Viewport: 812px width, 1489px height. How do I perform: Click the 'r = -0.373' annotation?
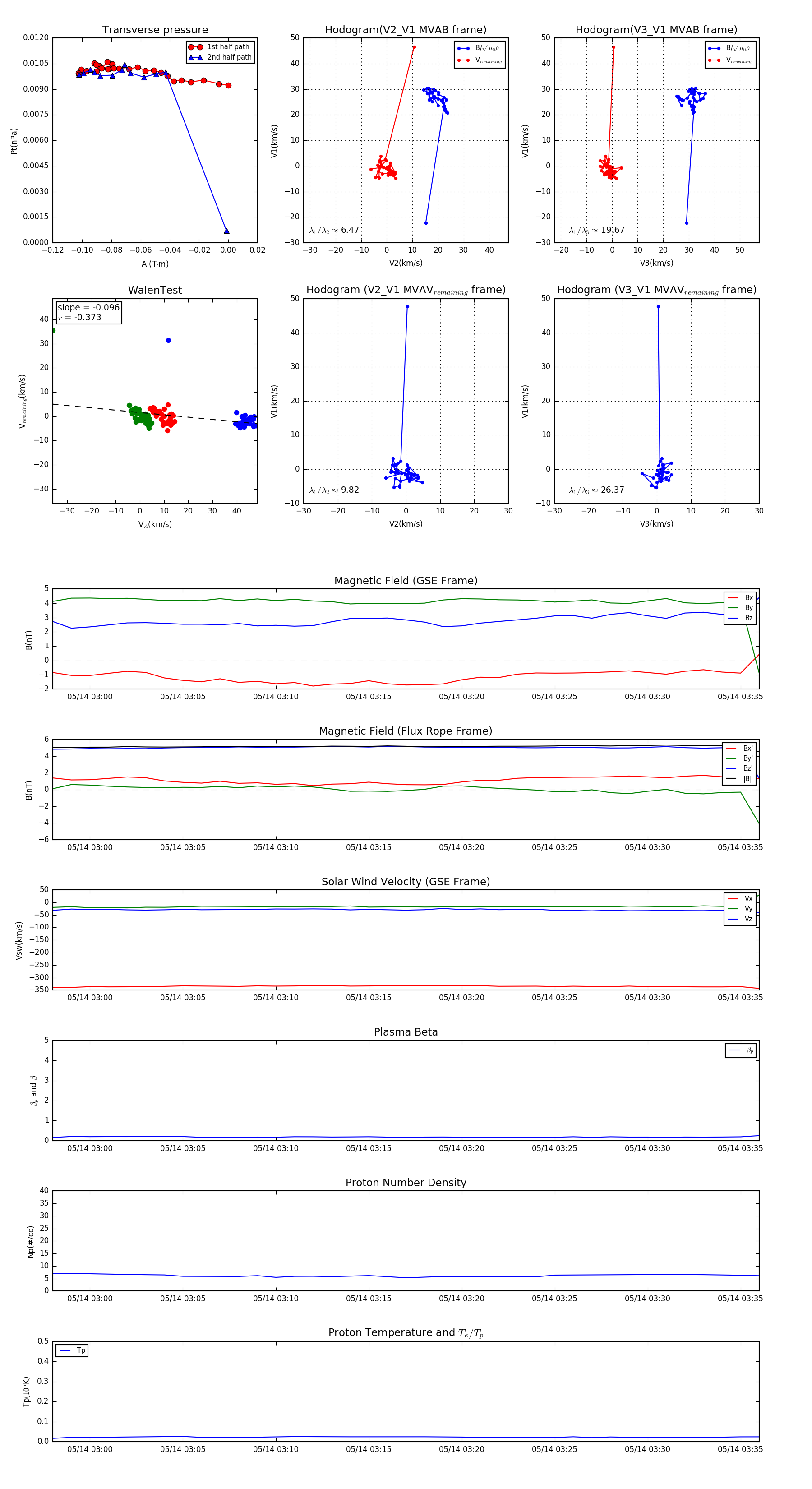80,317
